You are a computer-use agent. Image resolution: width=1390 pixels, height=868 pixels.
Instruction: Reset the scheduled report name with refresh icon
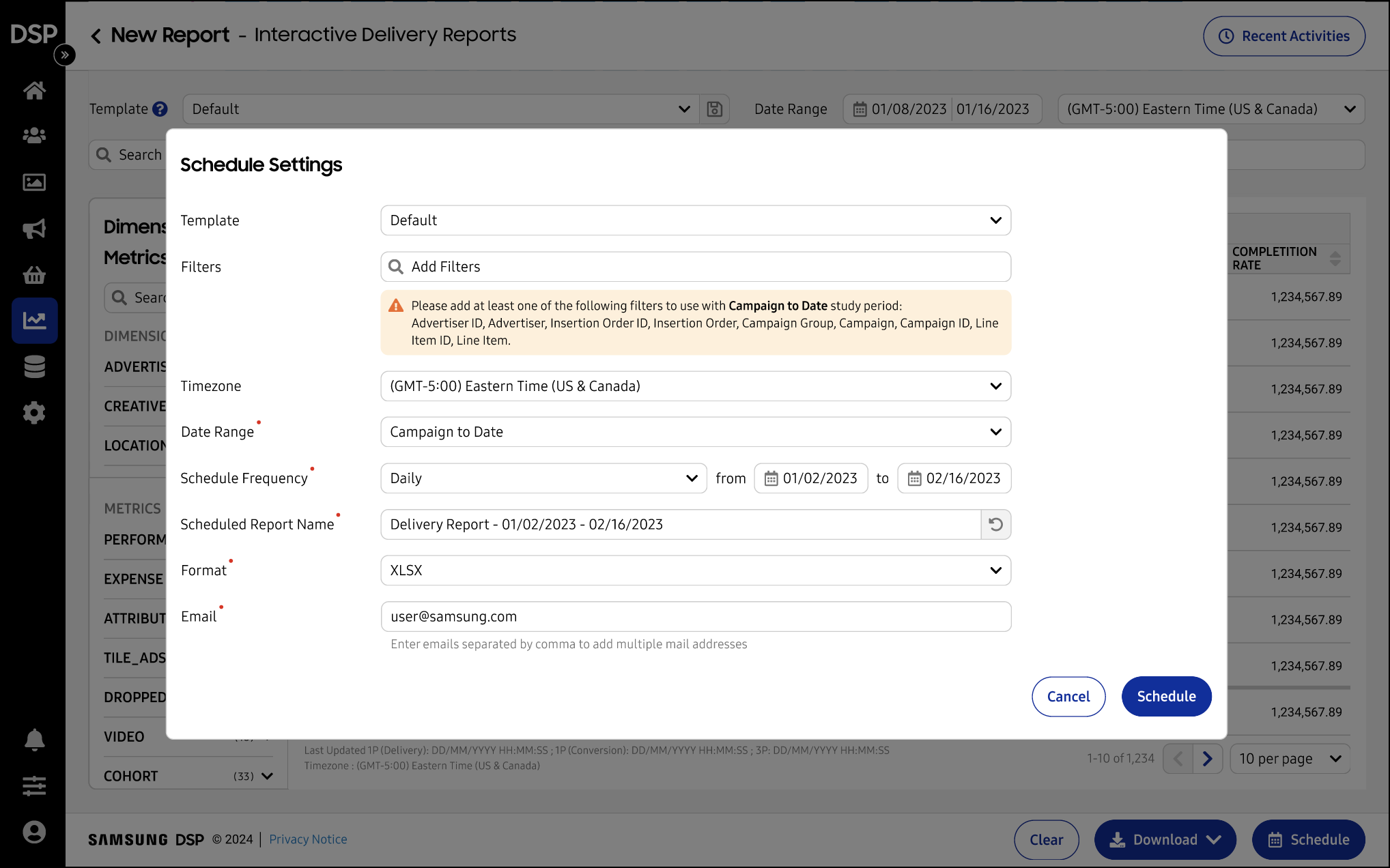[x=996, y=524]
